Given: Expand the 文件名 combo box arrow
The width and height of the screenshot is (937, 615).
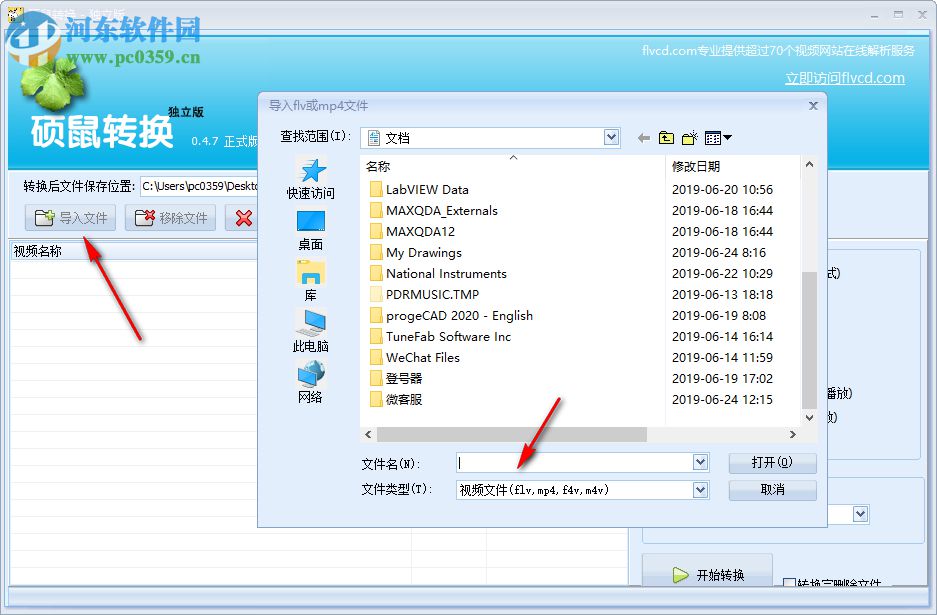Looking at the screenshot, I should [x=699, y=462].
